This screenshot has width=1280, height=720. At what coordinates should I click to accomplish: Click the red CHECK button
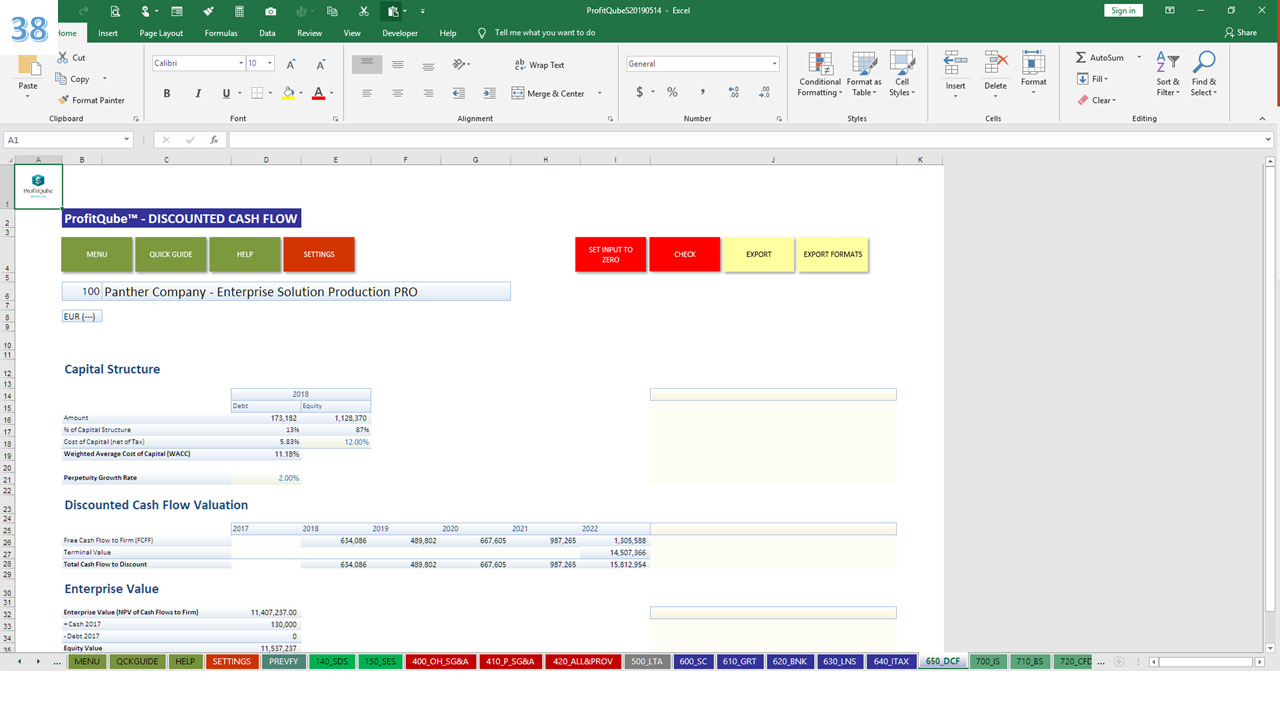pos(685,254)
